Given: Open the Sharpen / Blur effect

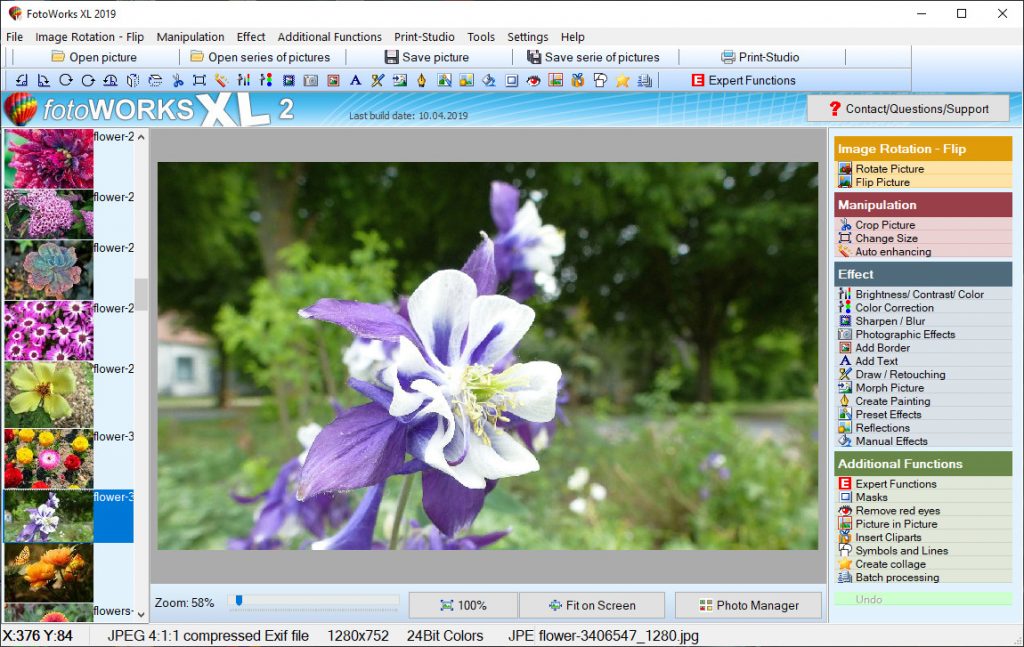Looking at the screenshot, I should pos(884,320).
